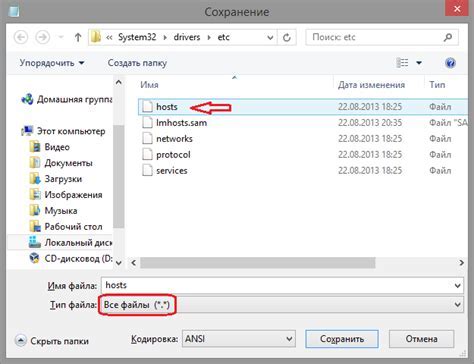474x364 pixels.
Task: Sort by the Тип column header
Action: click(x=437, y=85)
